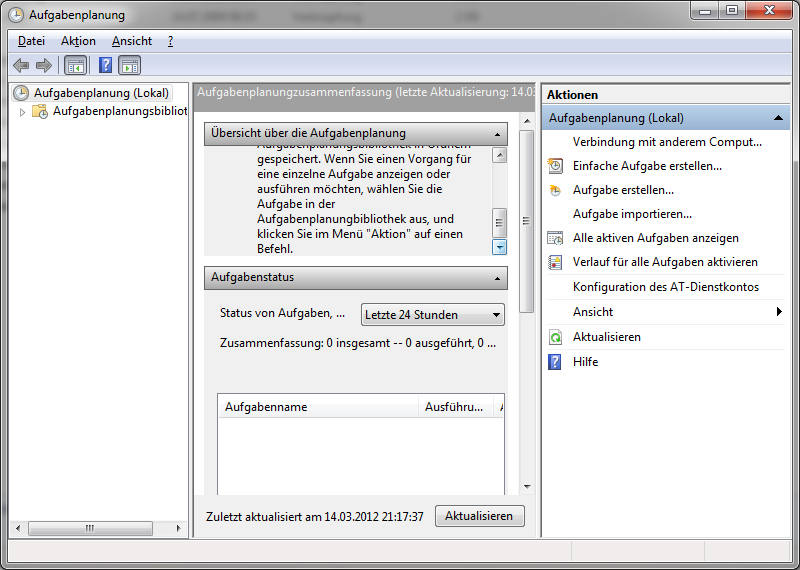800x570 pixels.
Task: Click Einfache Aufgabe erstellen action
Action: pos(647,166)
